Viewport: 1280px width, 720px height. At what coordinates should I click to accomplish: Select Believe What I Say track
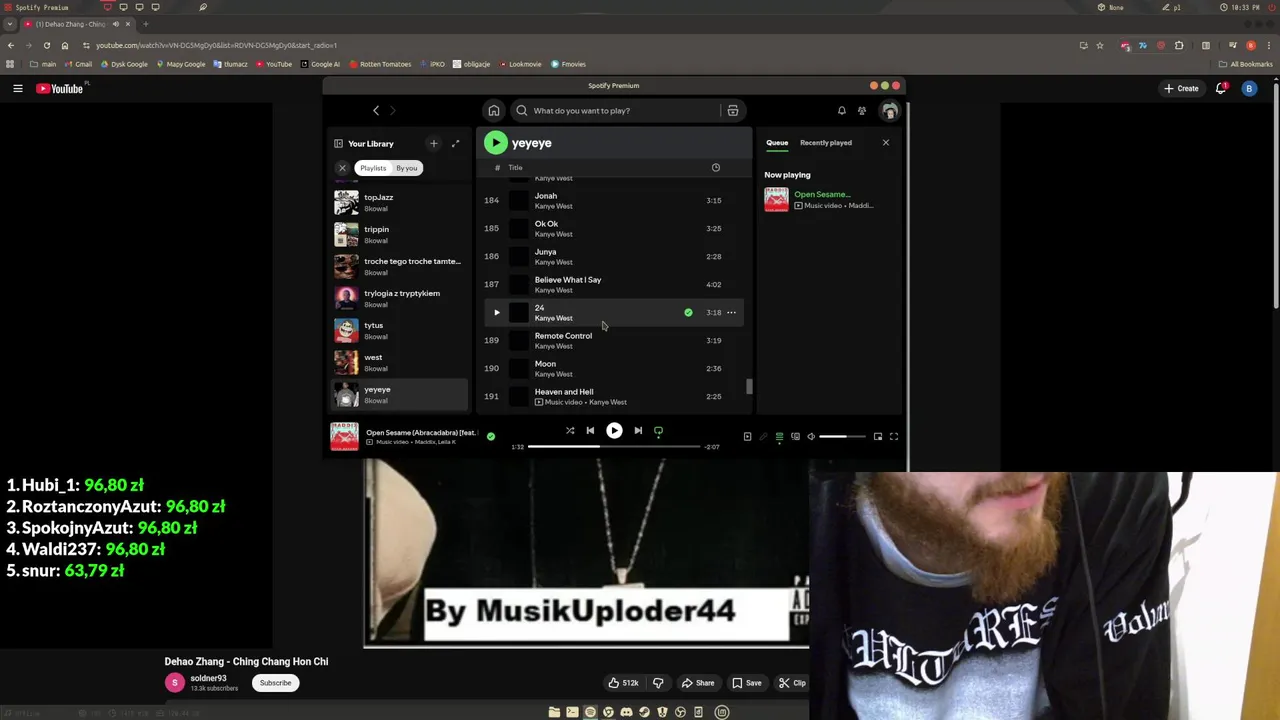pos(612,285)
